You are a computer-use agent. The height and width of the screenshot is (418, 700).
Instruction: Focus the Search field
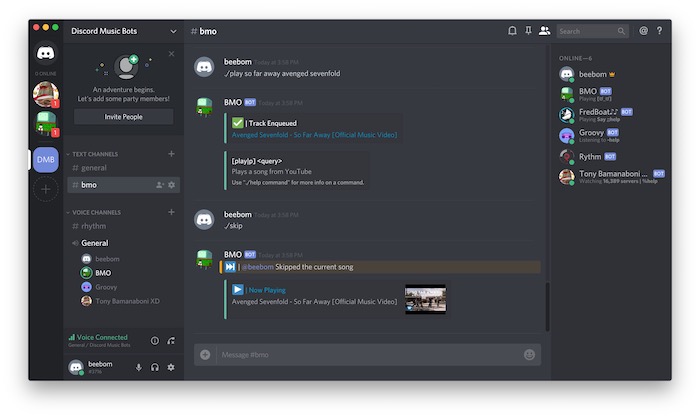(x=592, y=31)
